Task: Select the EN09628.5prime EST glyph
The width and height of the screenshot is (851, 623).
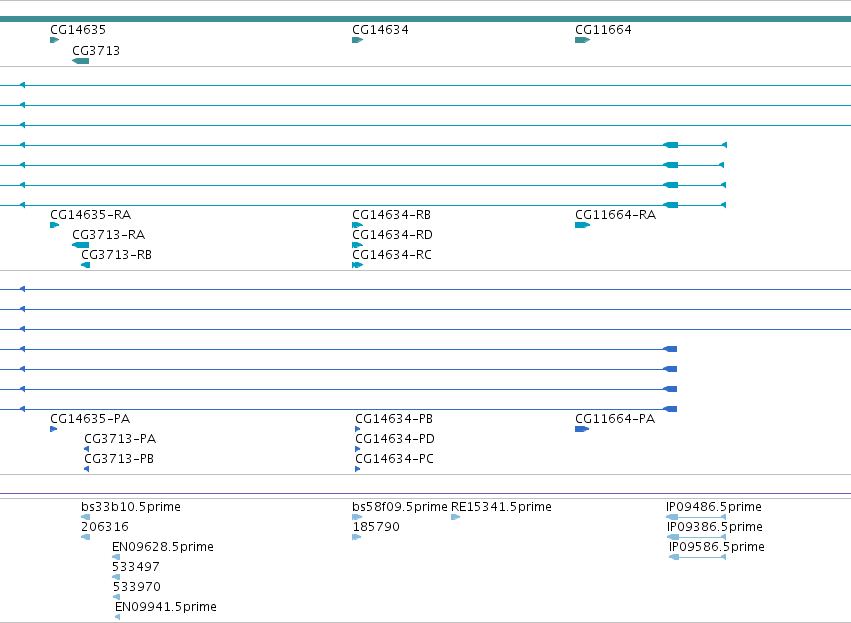Action: coord(116,557)
